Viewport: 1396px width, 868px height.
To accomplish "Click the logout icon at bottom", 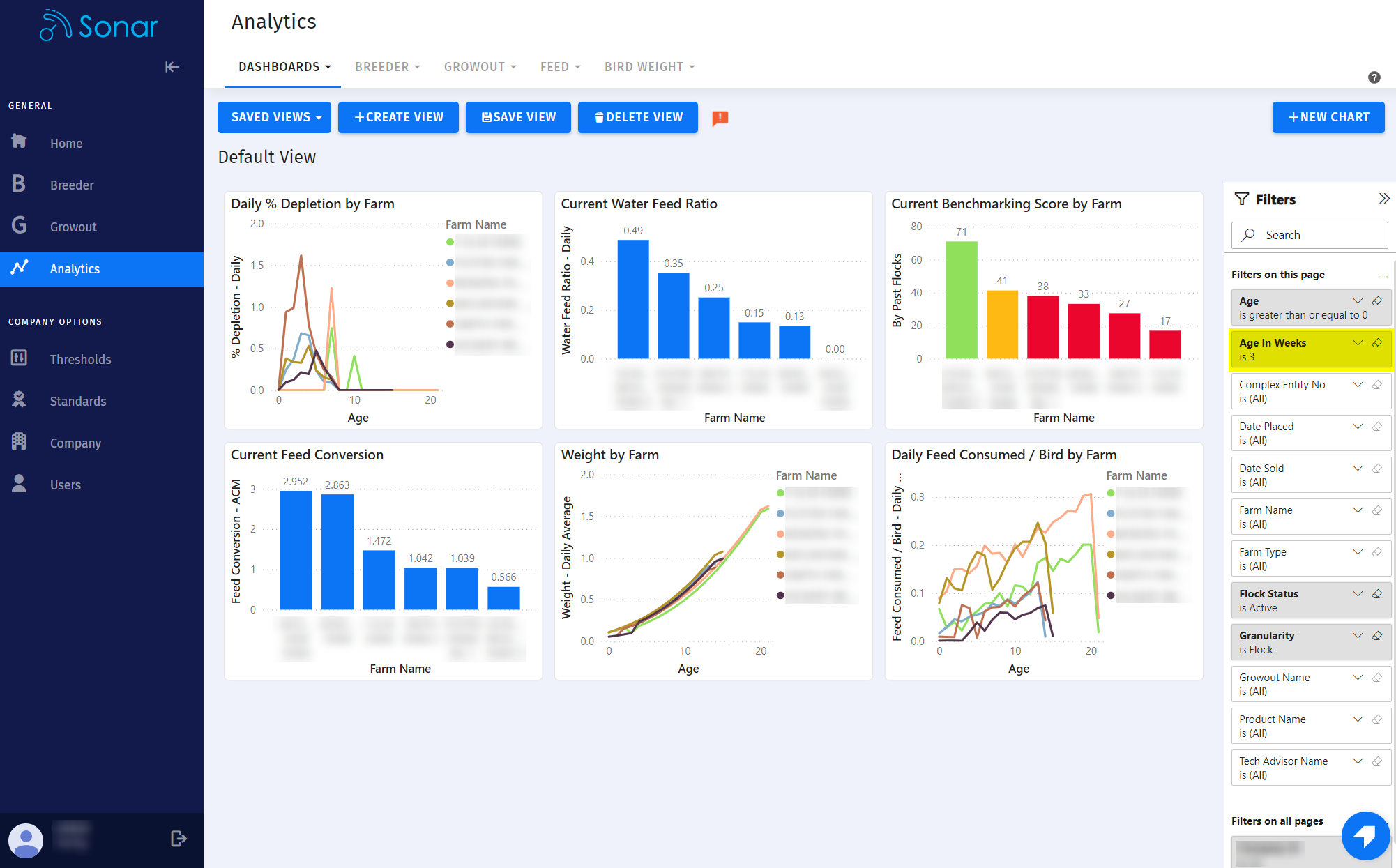I will click(x=179, y=839).
